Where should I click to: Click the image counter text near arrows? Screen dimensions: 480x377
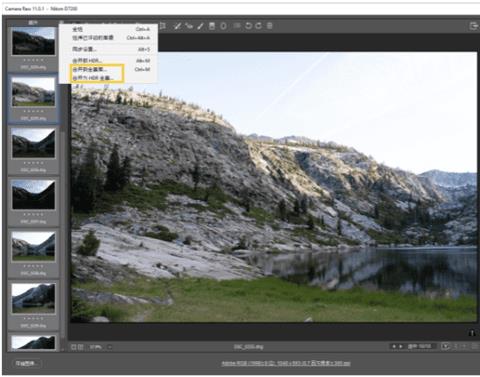pyautogui.click(x=419, y=346)
